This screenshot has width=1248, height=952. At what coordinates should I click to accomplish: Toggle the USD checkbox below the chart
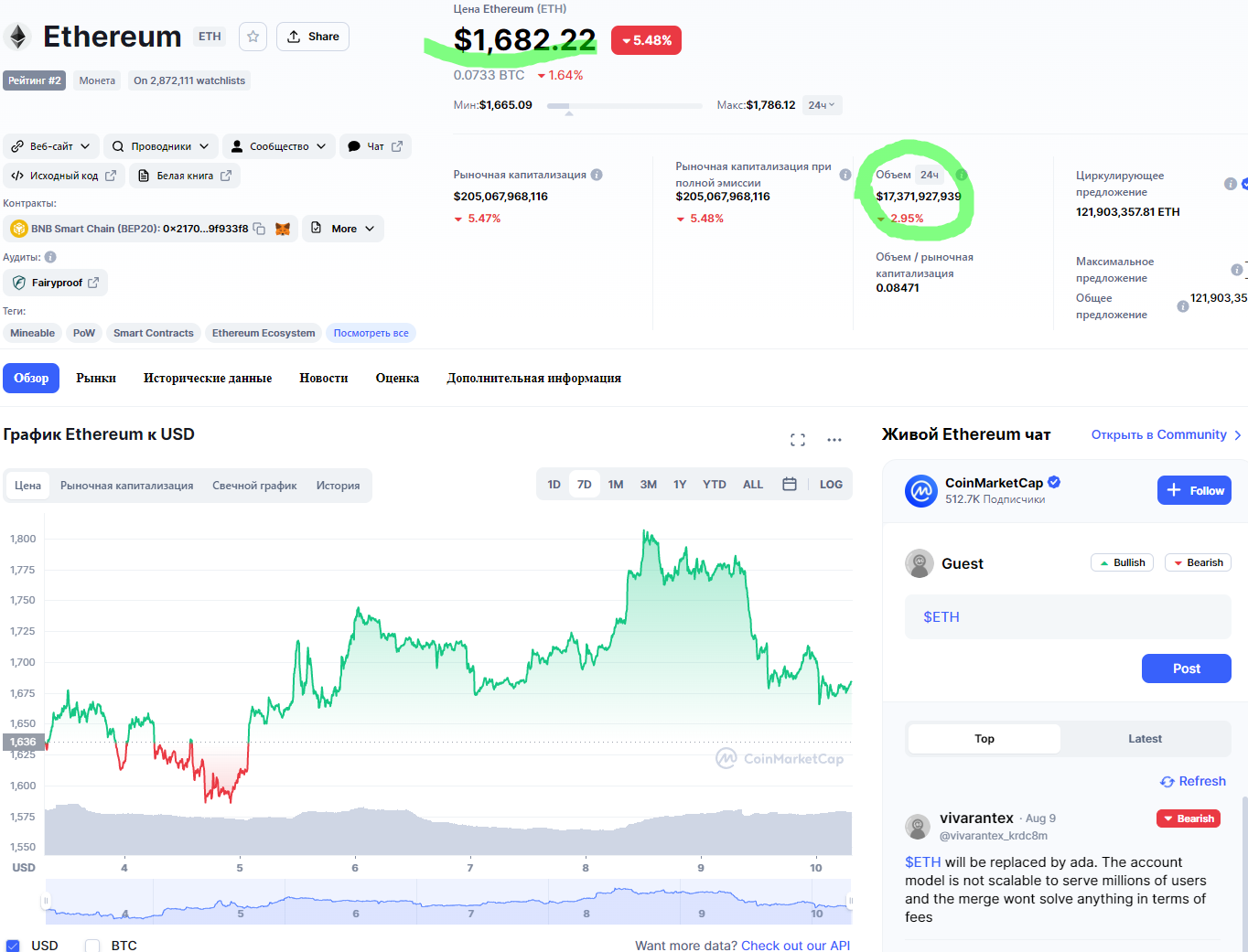(13, 946)
